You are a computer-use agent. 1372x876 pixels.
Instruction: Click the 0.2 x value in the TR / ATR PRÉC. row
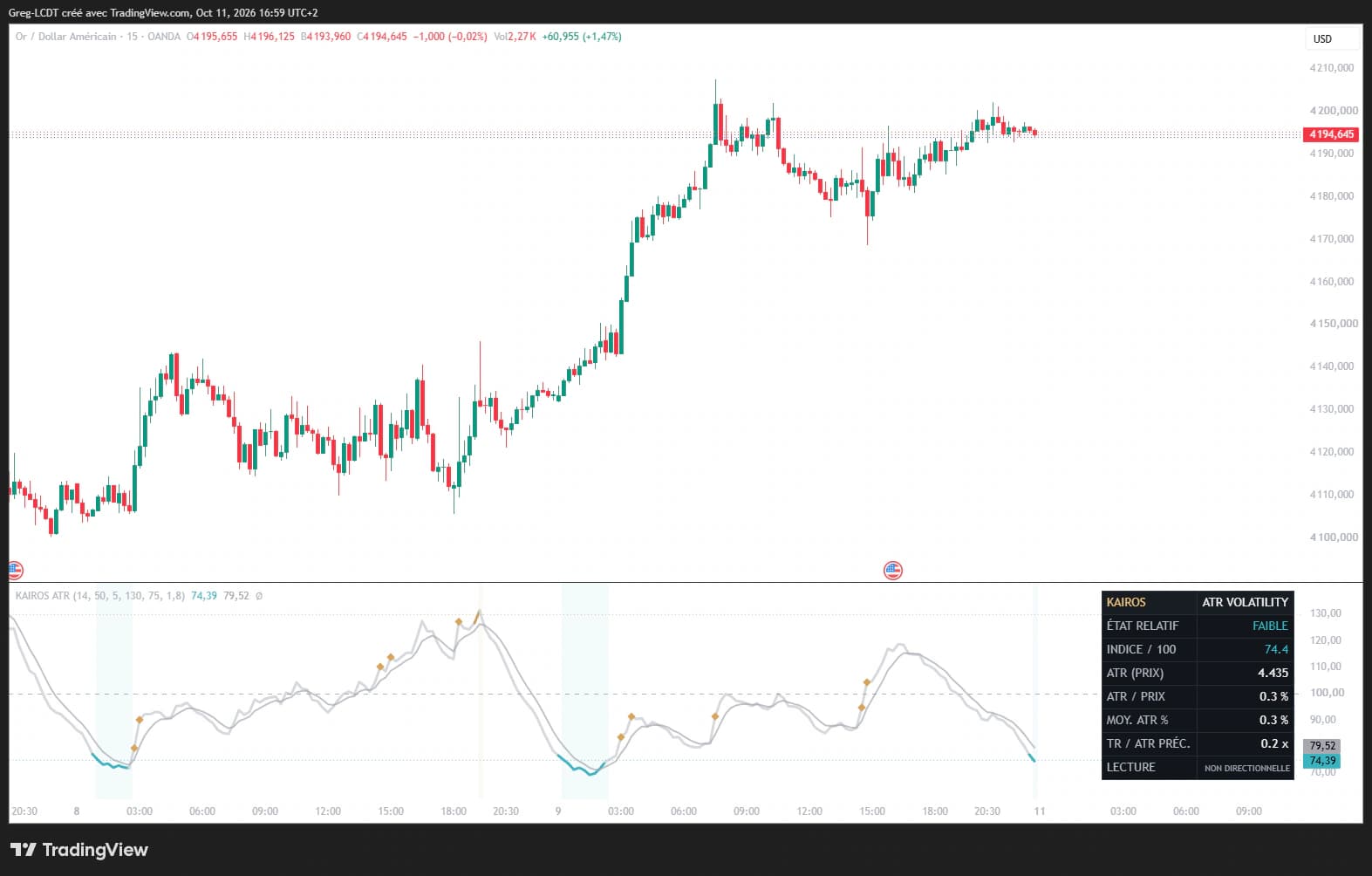coord(1274,743)
